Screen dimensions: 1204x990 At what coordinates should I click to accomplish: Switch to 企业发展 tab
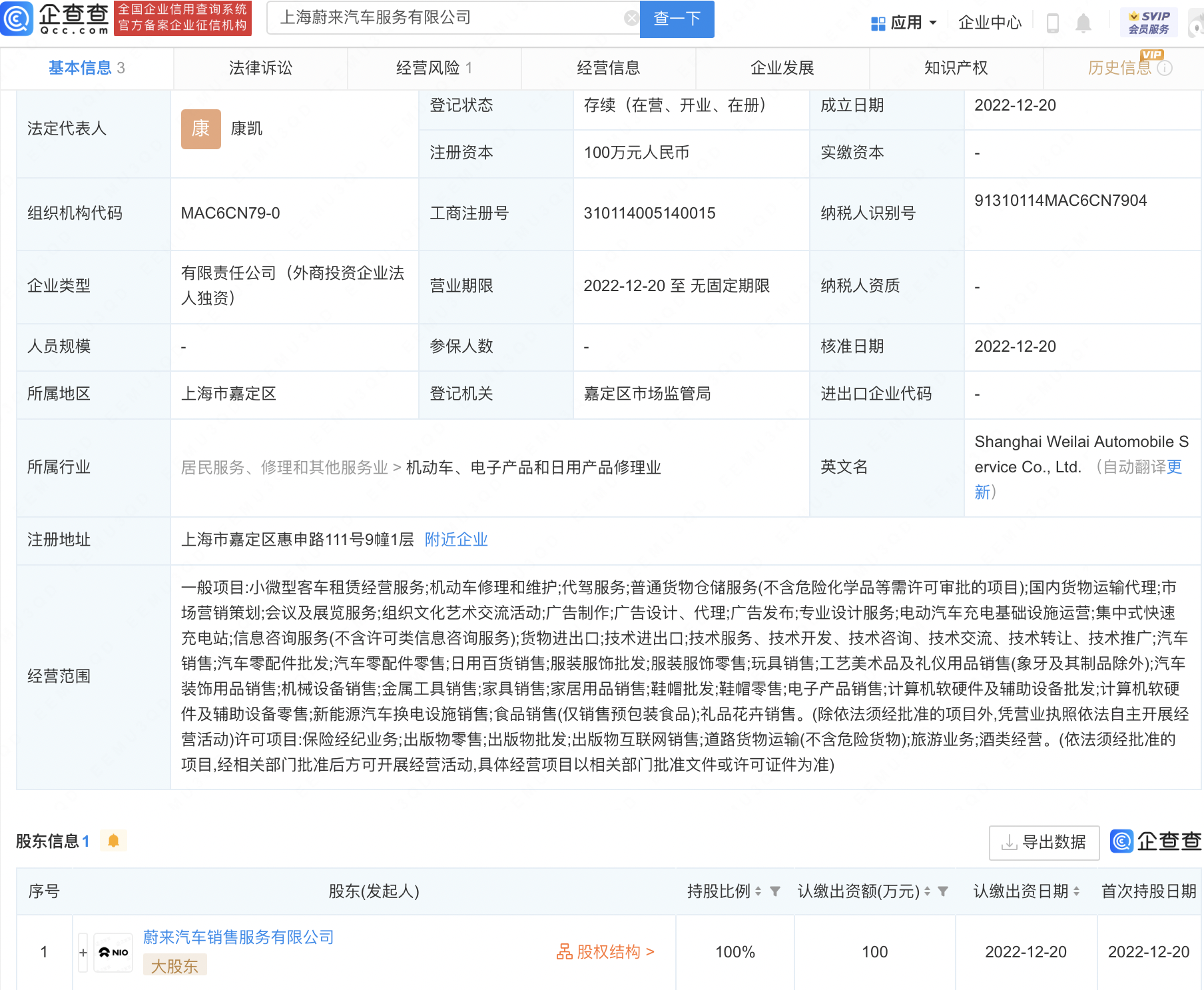click(782, 68)
